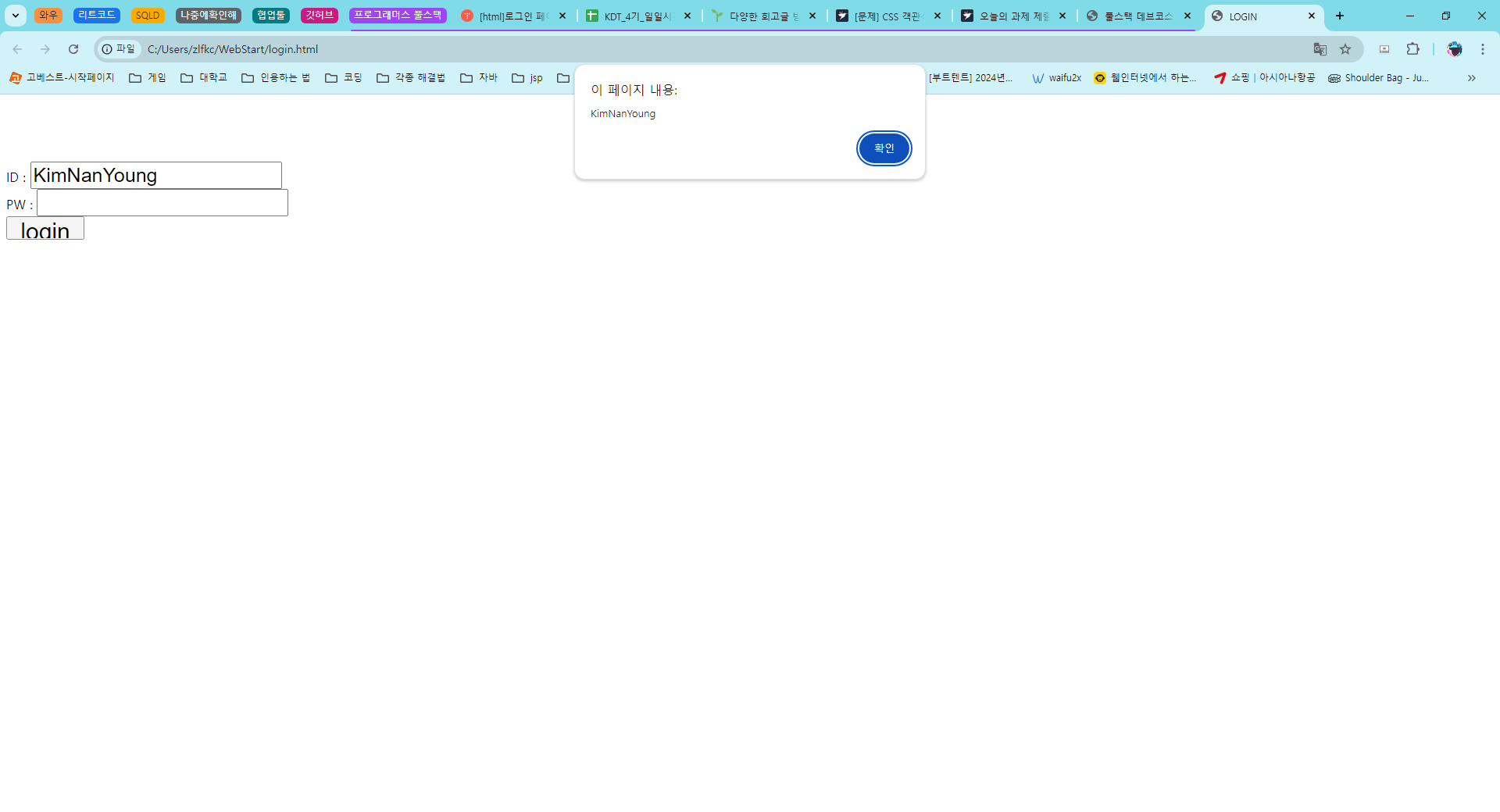Restore down the Chrome window
This screenshot has width=1500, height=812.
pyautogui.click(x=1446, y=16)
